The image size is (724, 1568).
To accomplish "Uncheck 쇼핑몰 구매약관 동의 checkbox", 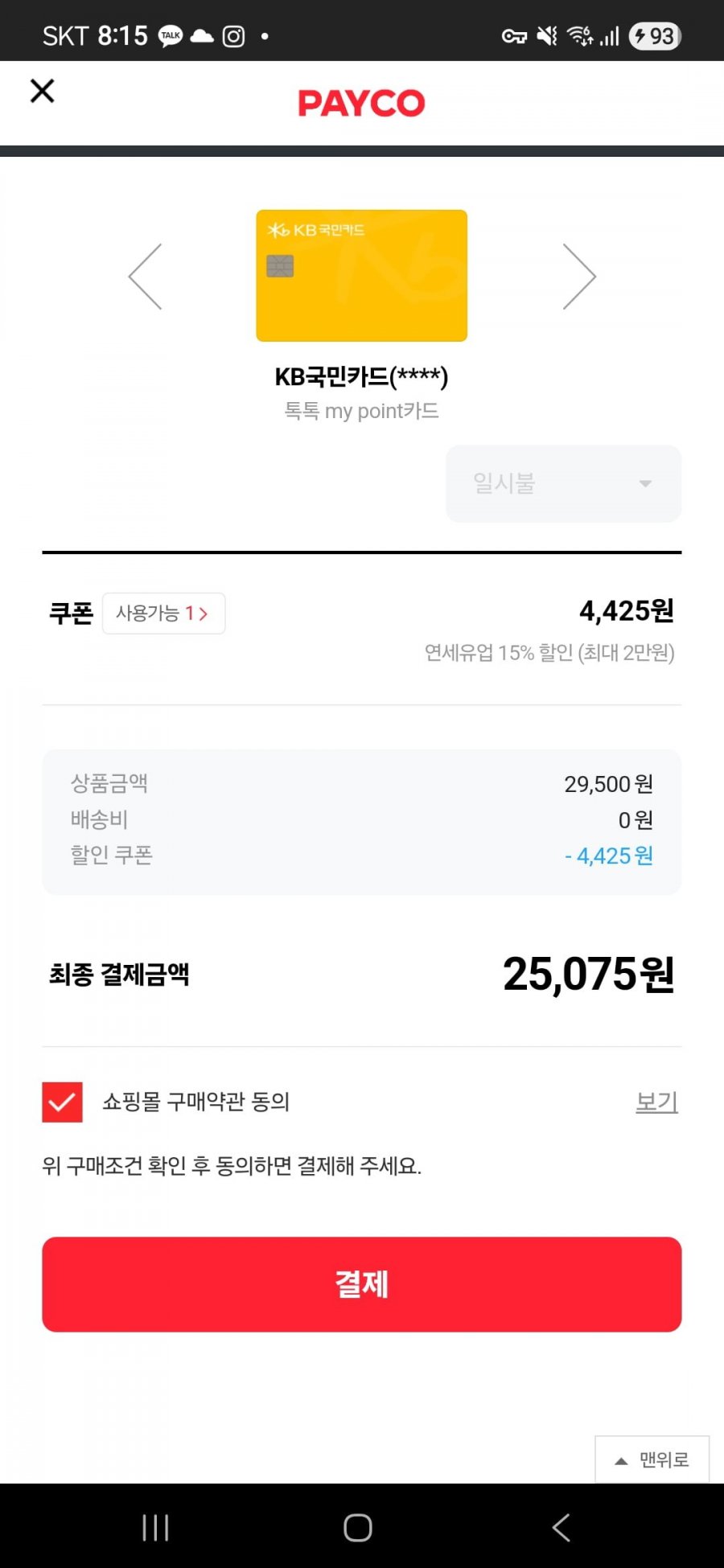I will (x=62, y=1102).
